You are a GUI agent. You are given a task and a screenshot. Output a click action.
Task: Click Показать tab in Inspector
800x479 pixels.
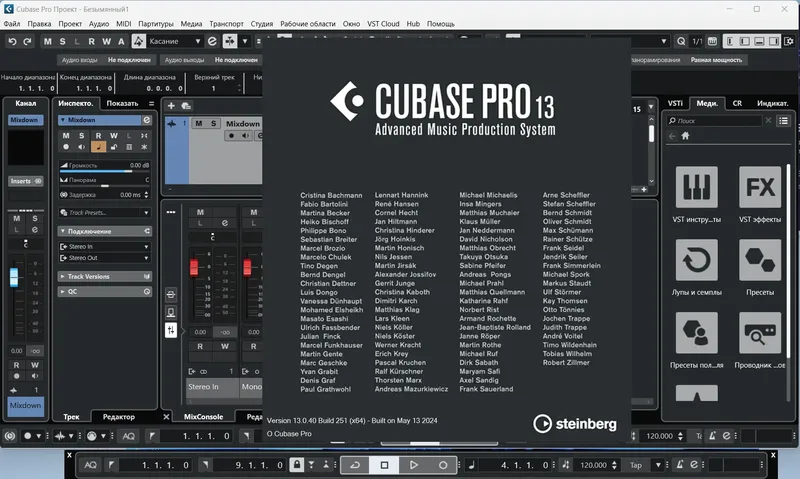[x=122, y=103]
